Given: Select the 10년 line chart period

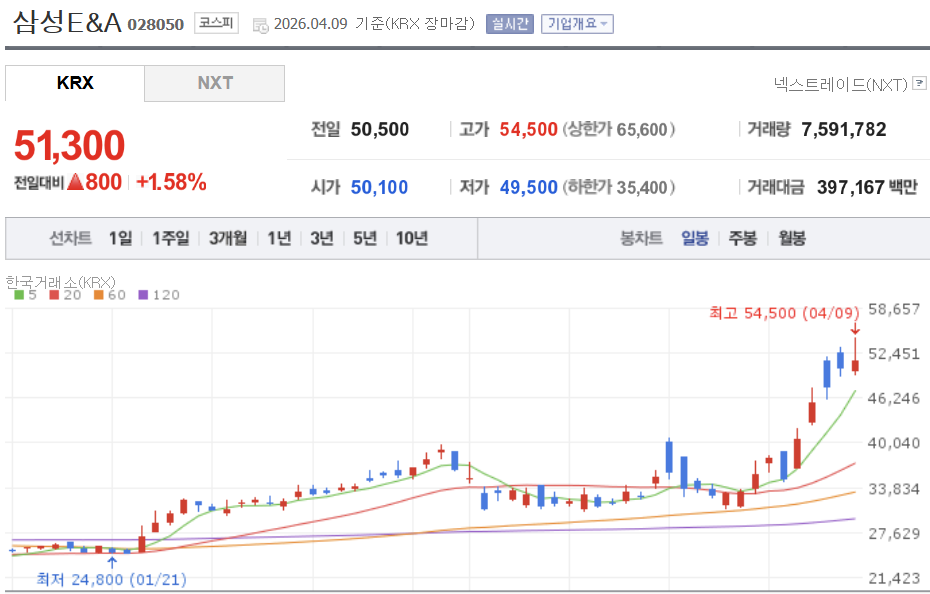Looking at the screenshot, I should pos(412,239).
